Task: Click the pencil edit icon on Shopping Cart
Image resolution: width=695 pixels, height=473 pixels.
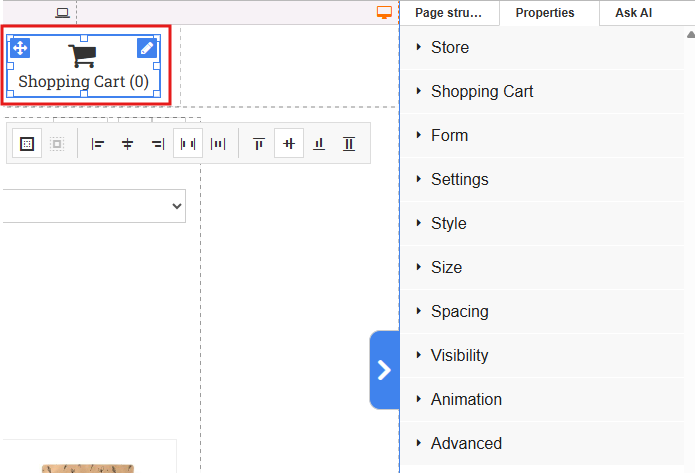Action: [x=147, y=48]
